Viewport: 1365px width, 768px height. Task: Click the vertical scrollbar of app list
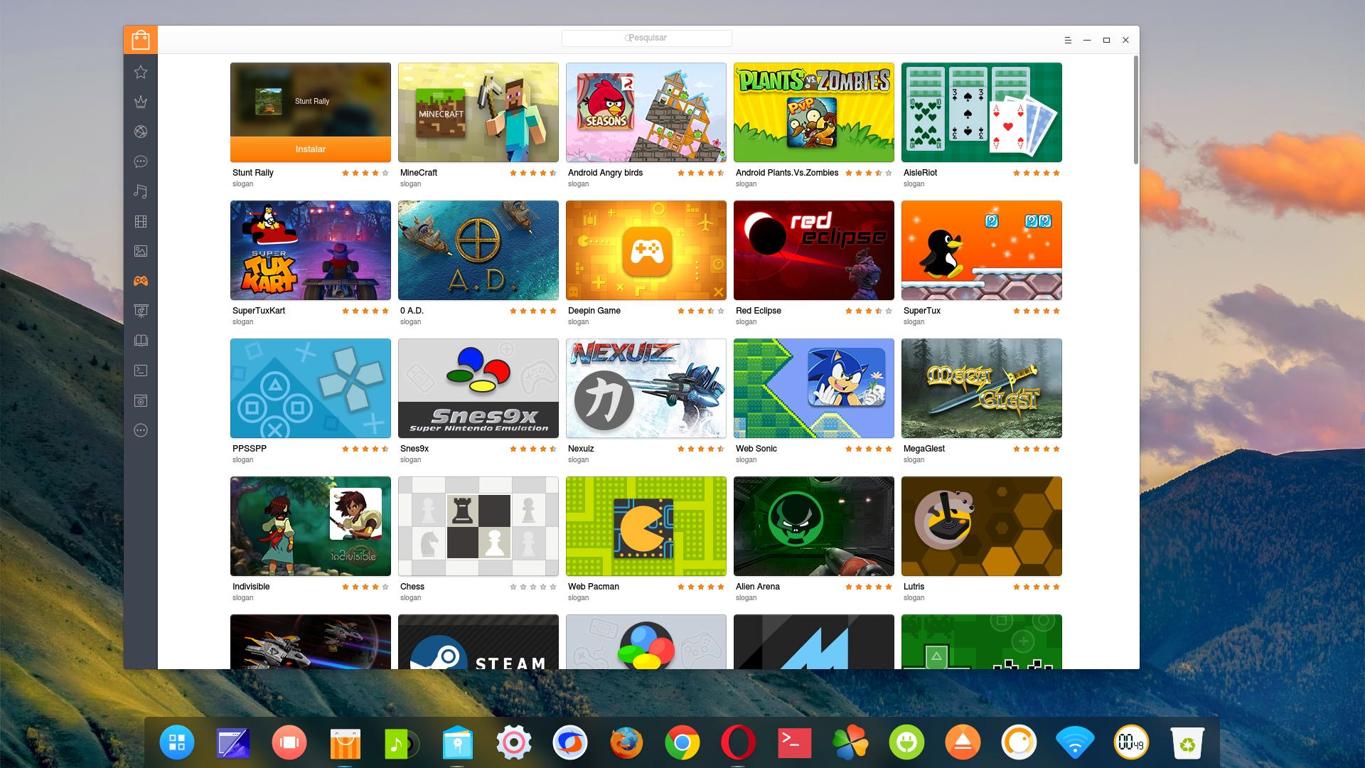click(1135, 110)
